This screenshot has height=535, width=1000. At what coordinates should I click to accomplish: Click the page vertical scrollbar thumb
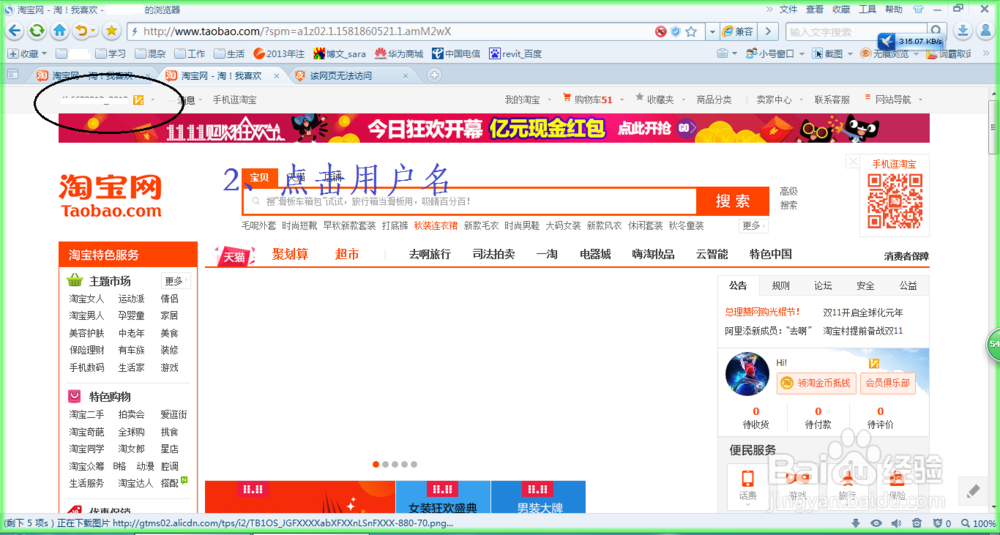[x=994, y=127]
